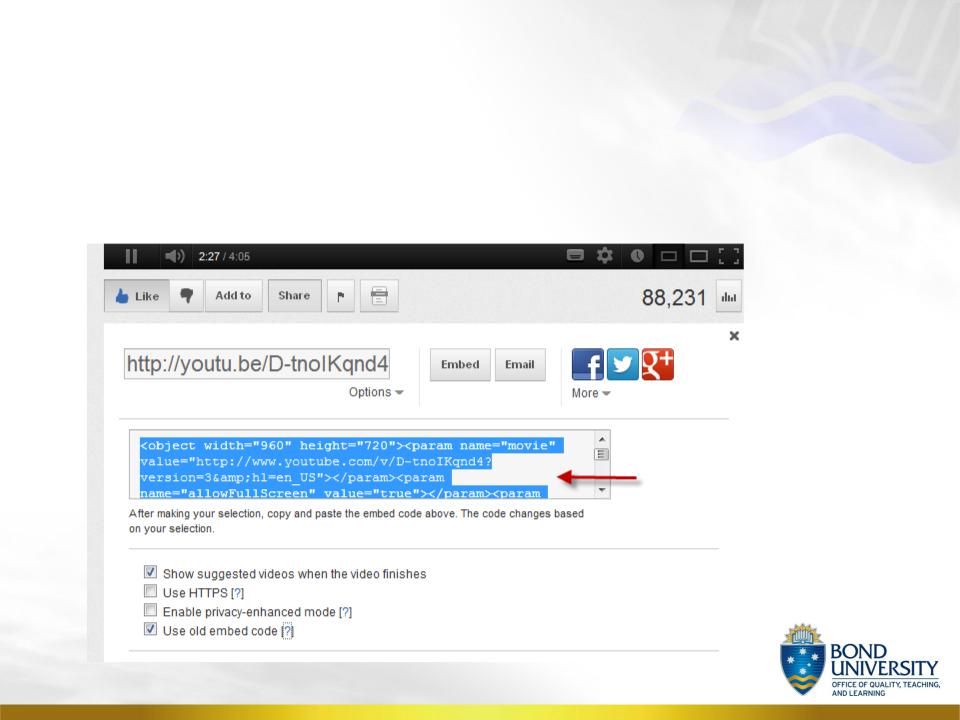Enable privacy-enhanced mode checkbox
This screenshot has height=720, width=960.
click(151, 610)
